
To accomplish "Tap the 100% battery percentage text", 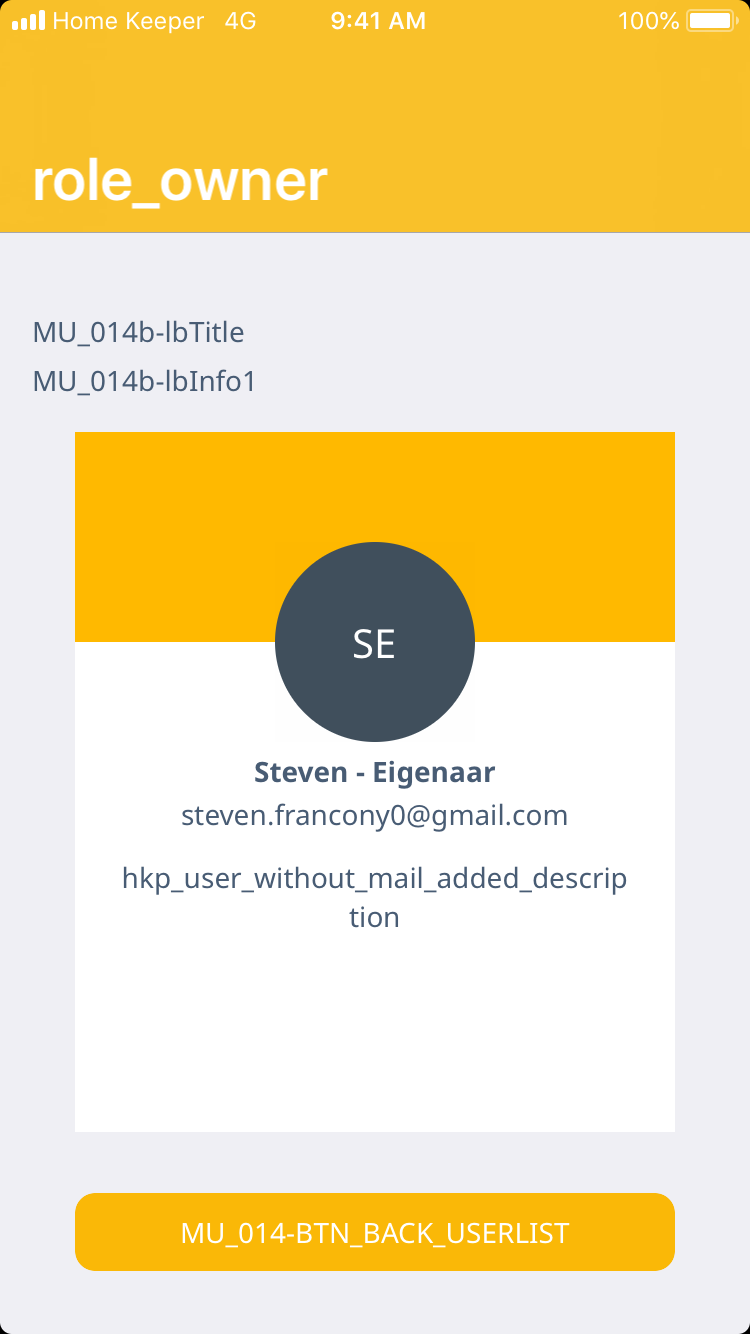I will click(x=648, y=20).
